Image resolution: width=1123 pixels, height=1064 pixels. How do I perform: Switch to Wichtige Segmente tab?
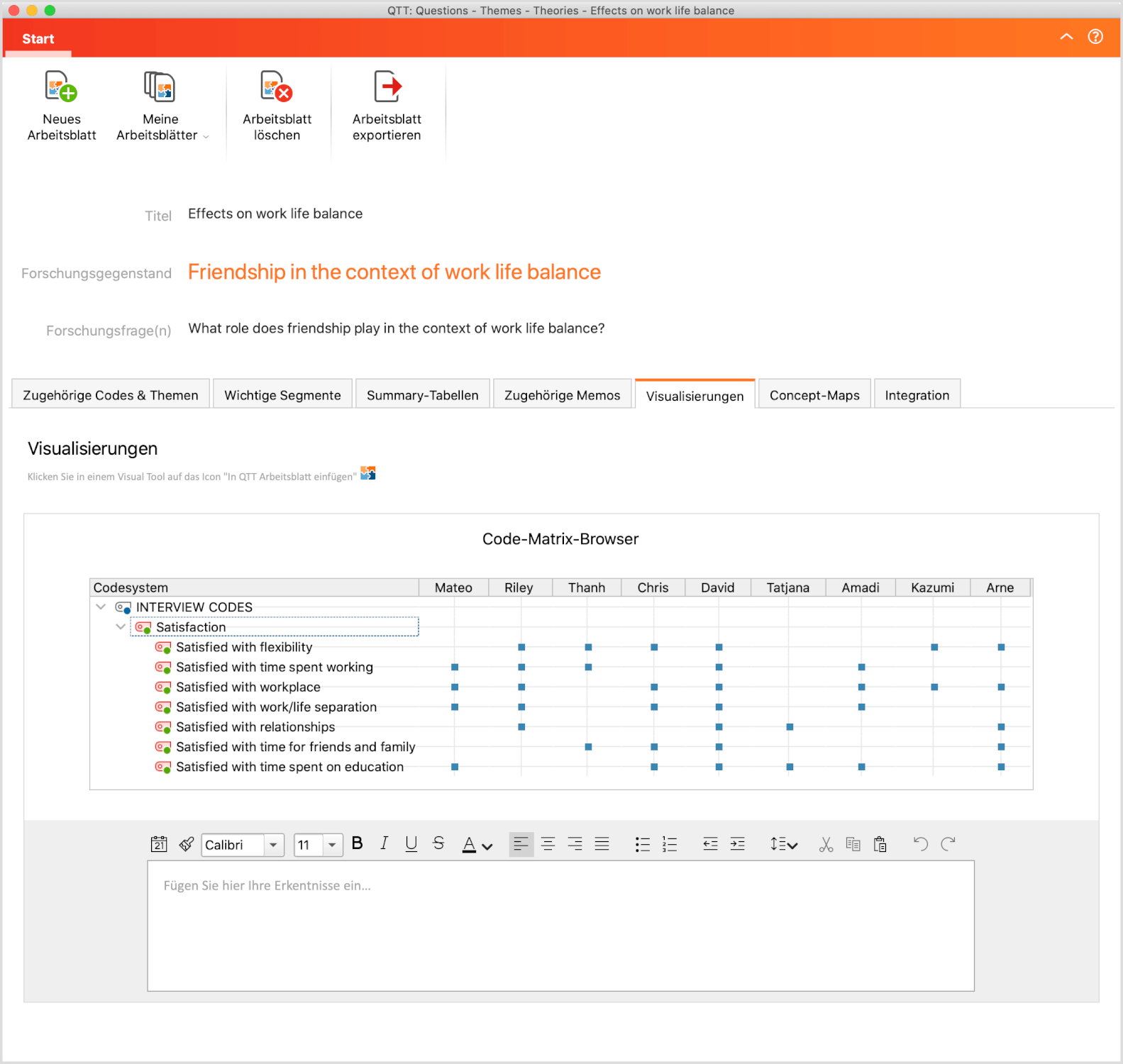click(282, 395)
